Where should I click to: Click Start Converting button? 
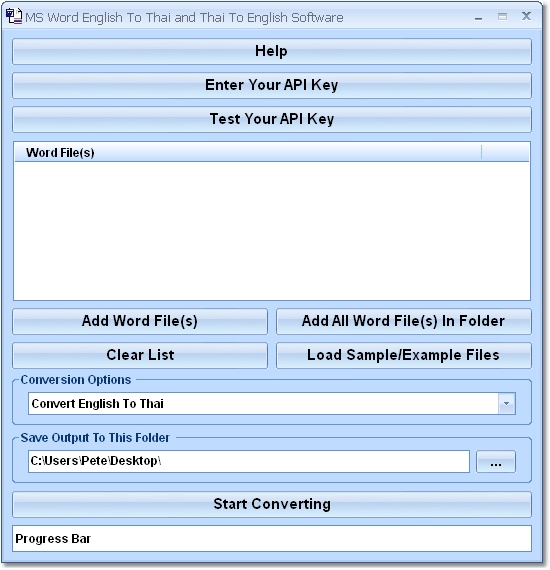(272, 504)
